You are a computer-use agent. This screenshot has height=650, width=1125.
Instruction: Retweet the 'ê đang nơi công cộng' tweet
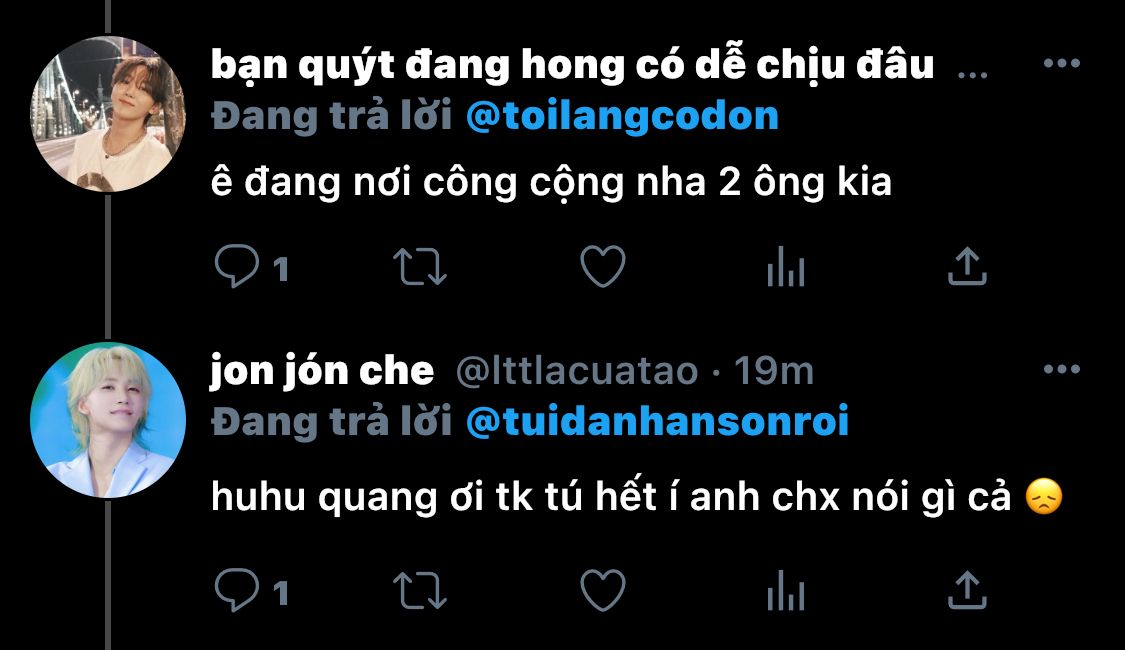420,267
